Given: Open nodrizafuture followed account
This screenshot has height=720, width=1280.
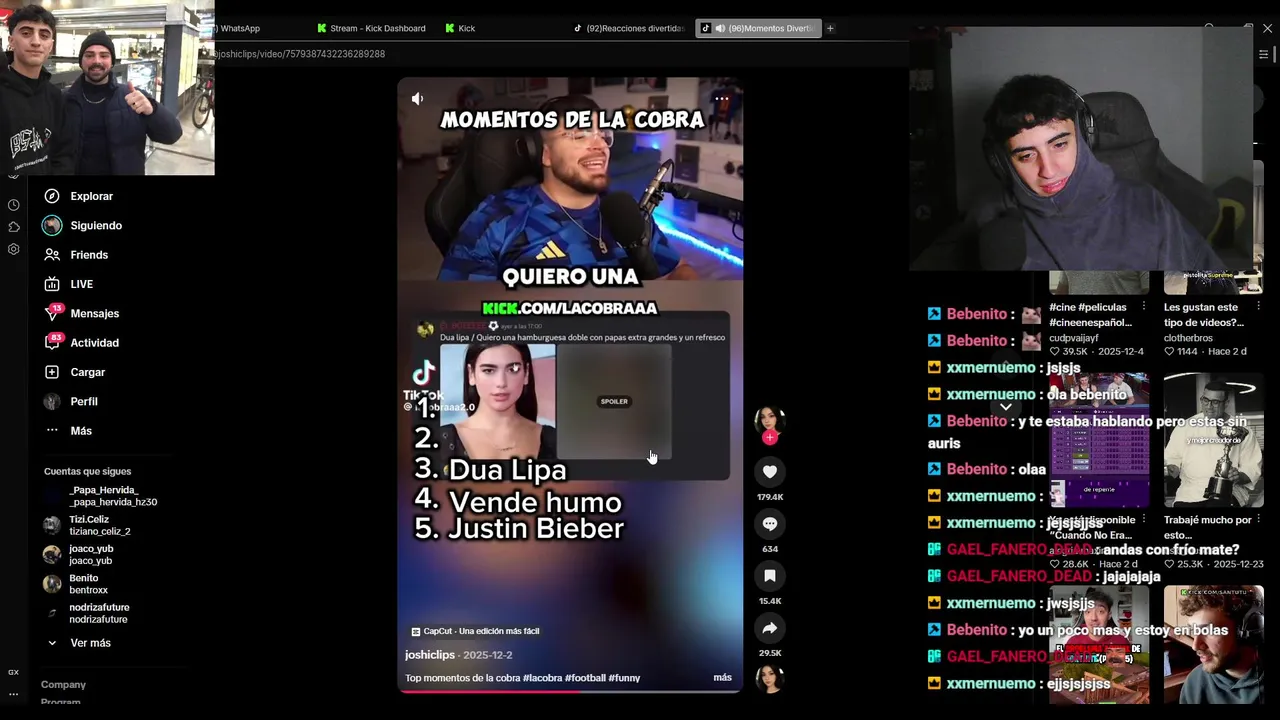Looking at the screenshot, I should point(88,613).
